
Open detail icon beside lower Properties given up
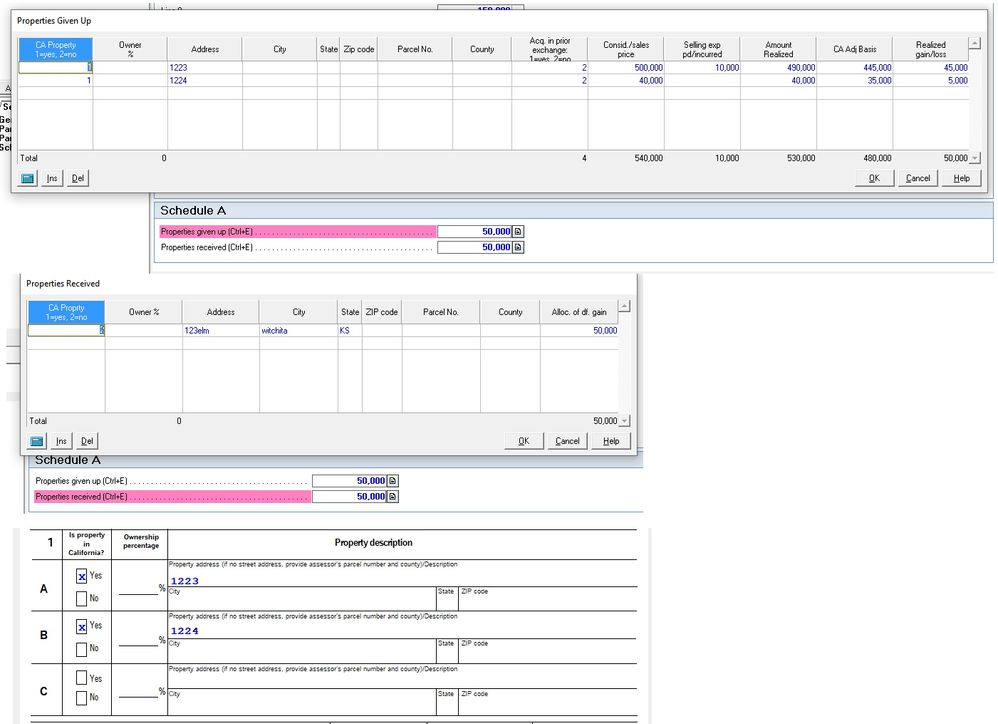(393, 481)
